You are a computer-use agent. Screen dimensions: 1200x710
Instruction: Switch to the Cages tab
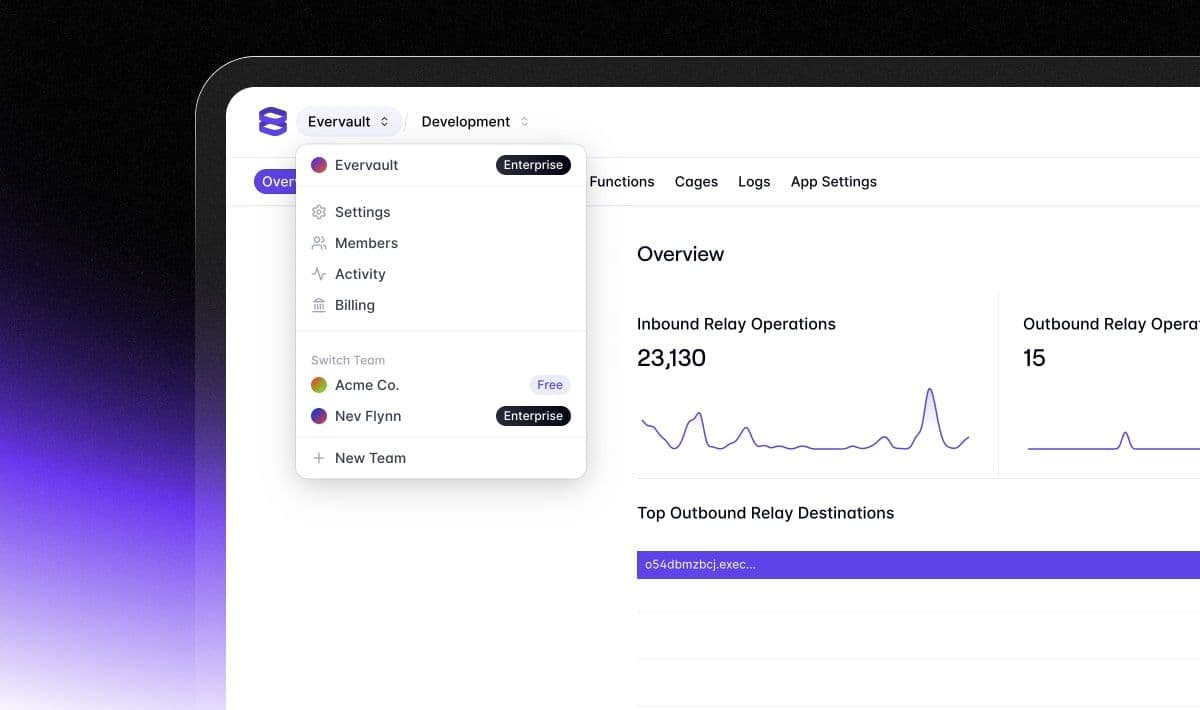[696, 182]
